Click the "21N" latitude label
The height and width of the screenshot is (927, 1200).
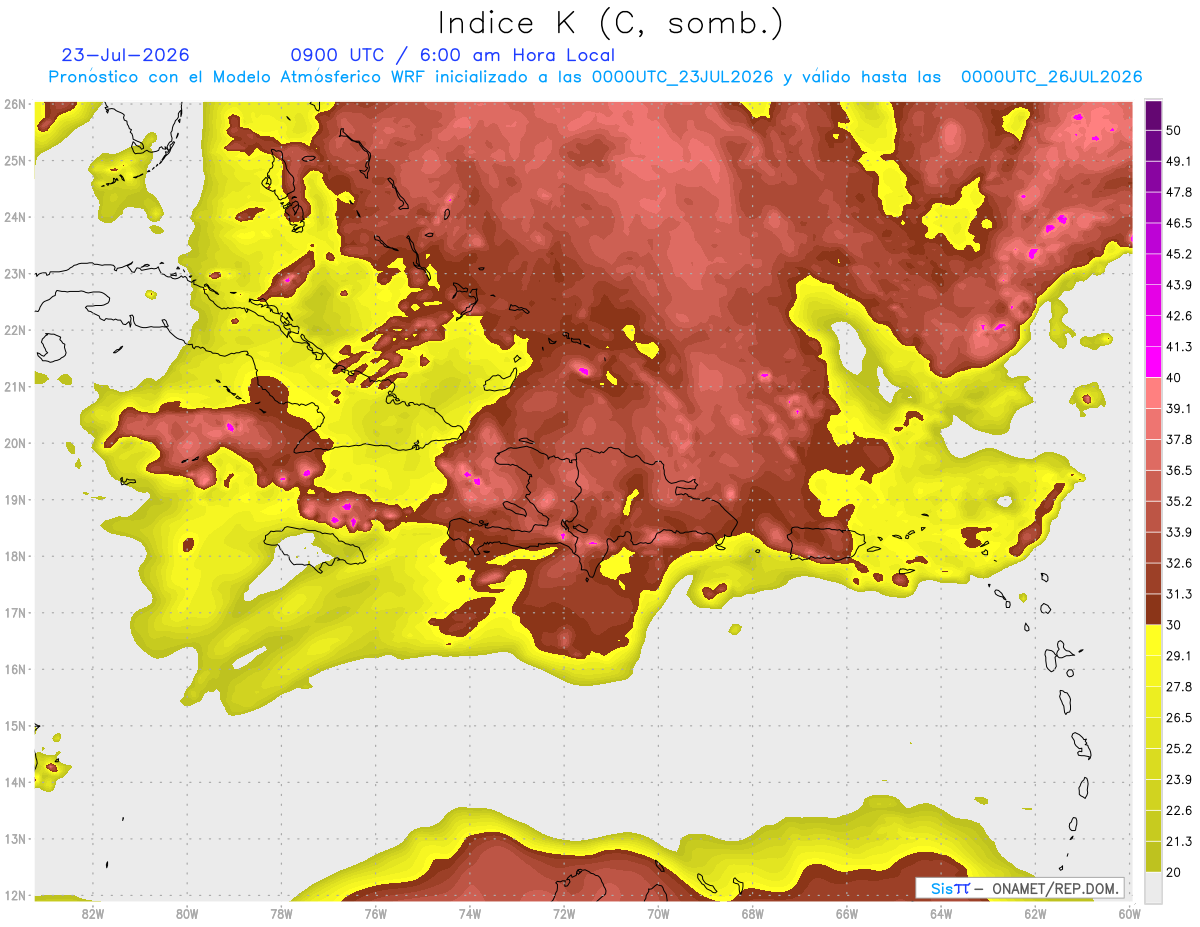point(15,387)
